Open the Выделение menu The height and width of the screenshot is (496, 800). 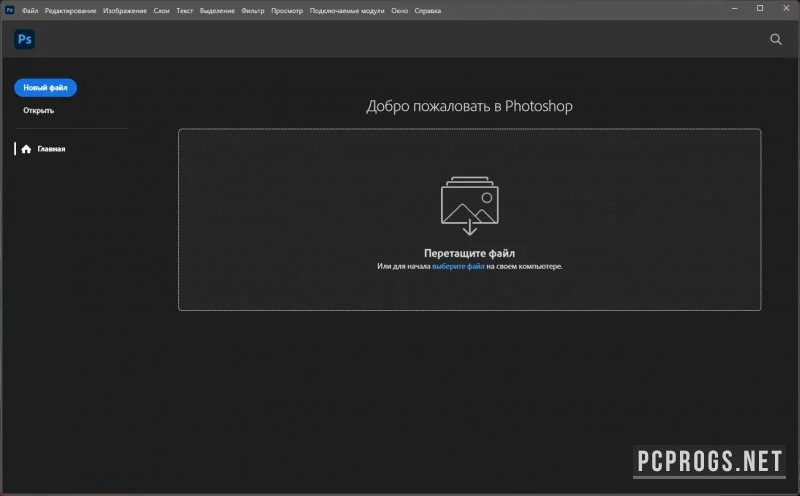(217, 10)
